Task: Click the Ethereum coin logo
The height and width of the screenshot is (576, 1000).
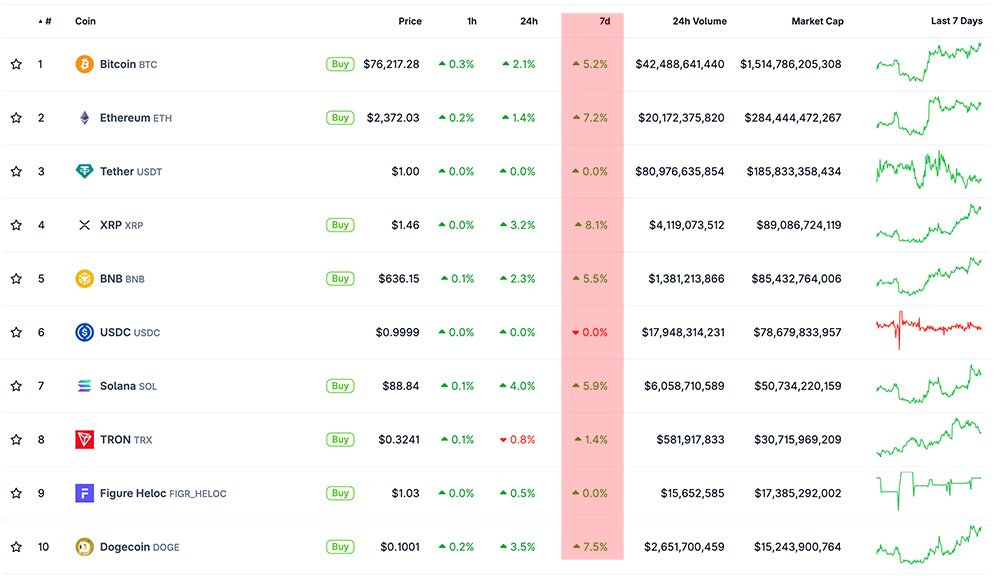Action: point(85,117)
